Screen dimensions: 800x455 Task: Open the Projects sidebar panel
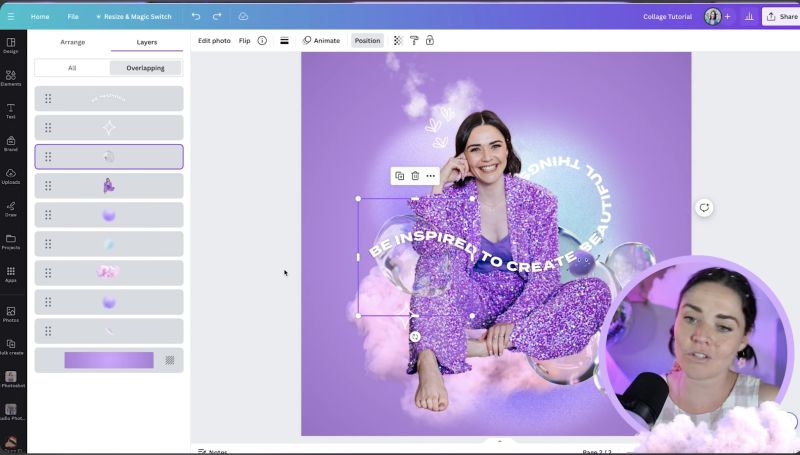[11, 241]
